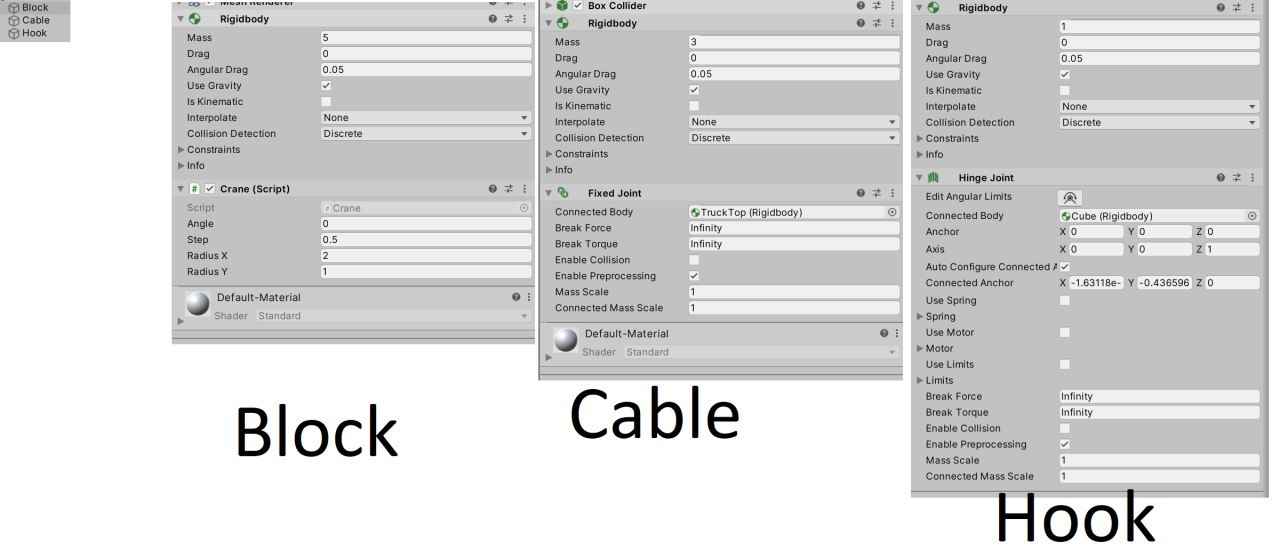1280x551 pixels.
Task: Open presets for the Crane script
Action: point(509,189)
